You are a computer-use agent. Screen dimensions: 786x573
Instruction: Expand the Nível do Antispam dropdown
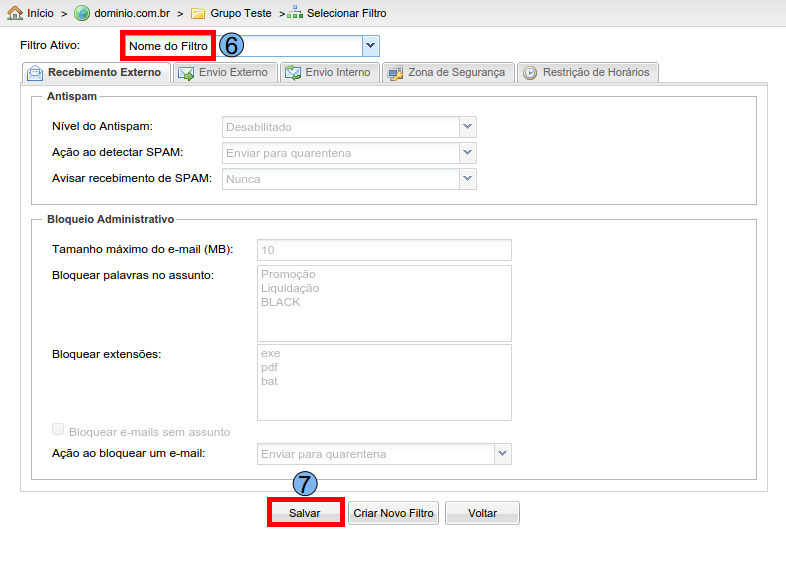[467, 127]
